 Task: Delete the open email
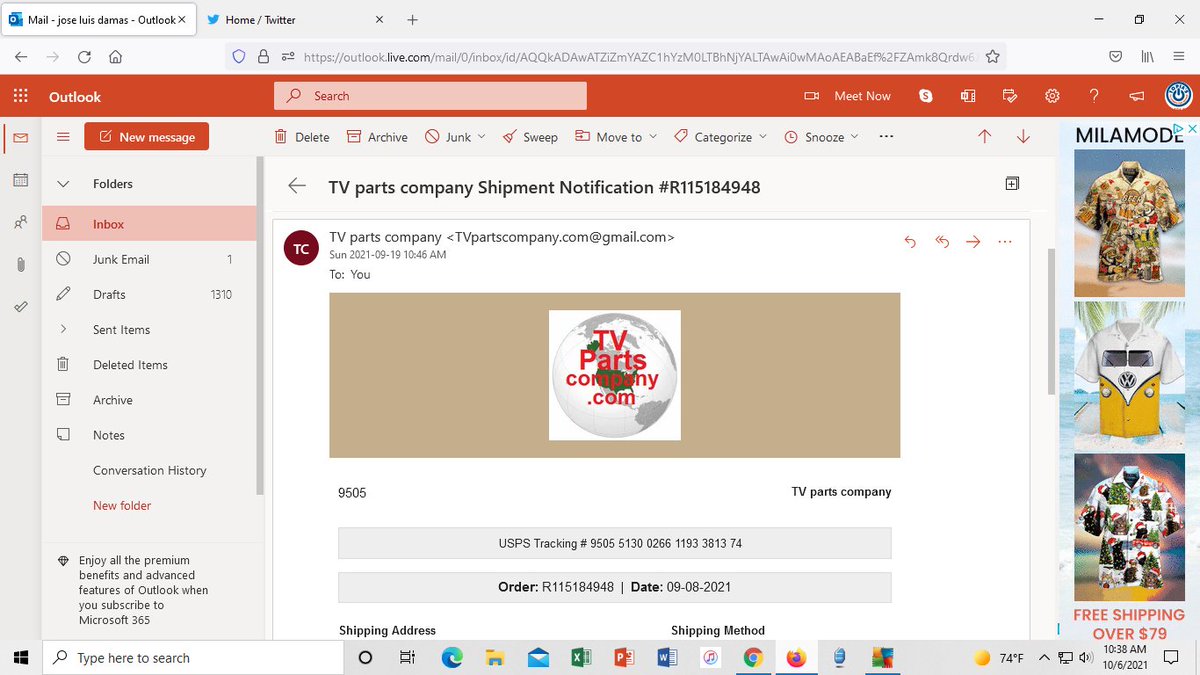[x=301, y=137]
